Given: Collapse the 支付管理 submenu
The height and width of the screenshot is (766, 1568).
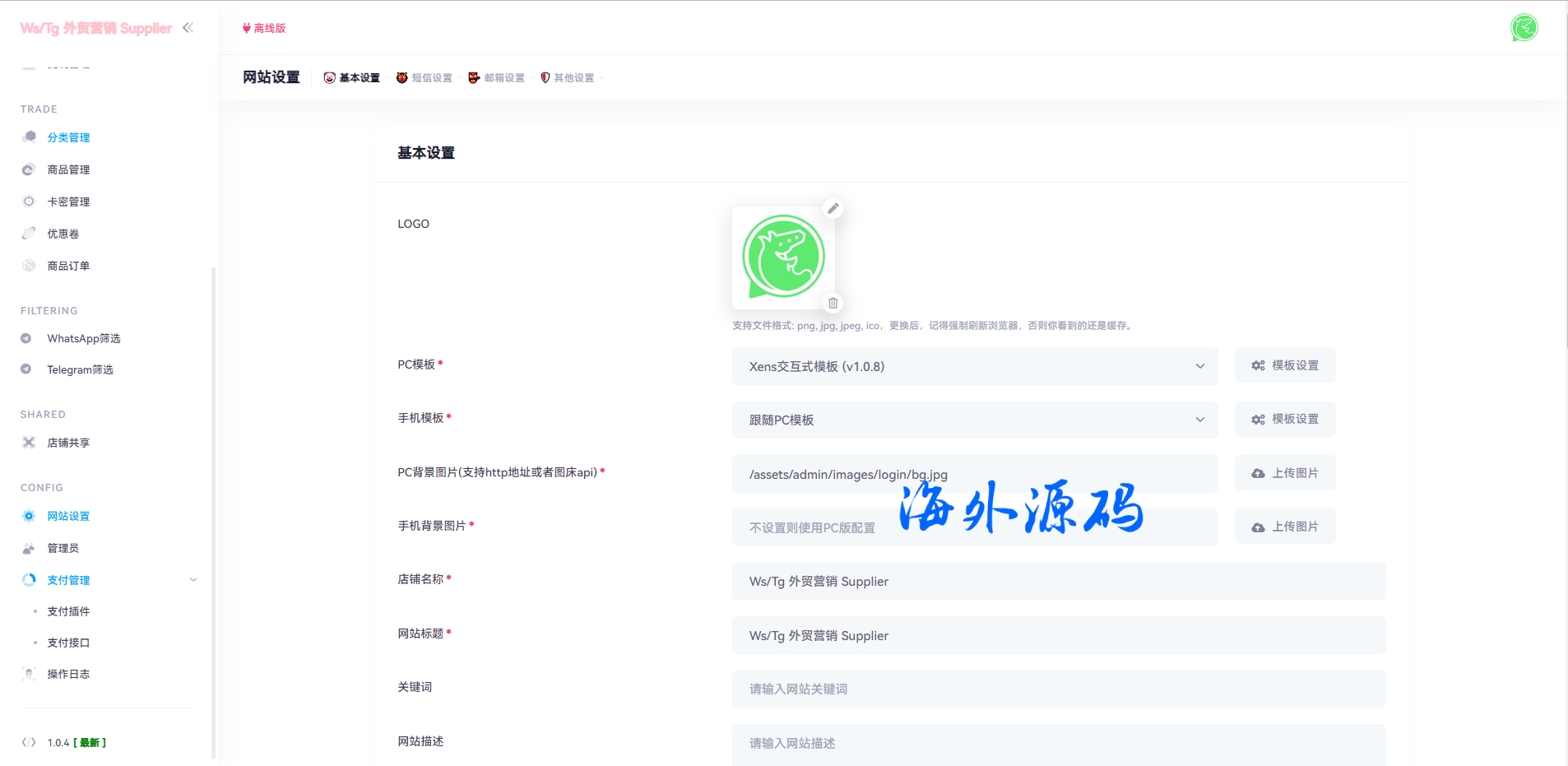Looking at the screenshot, I should (193, 580).
